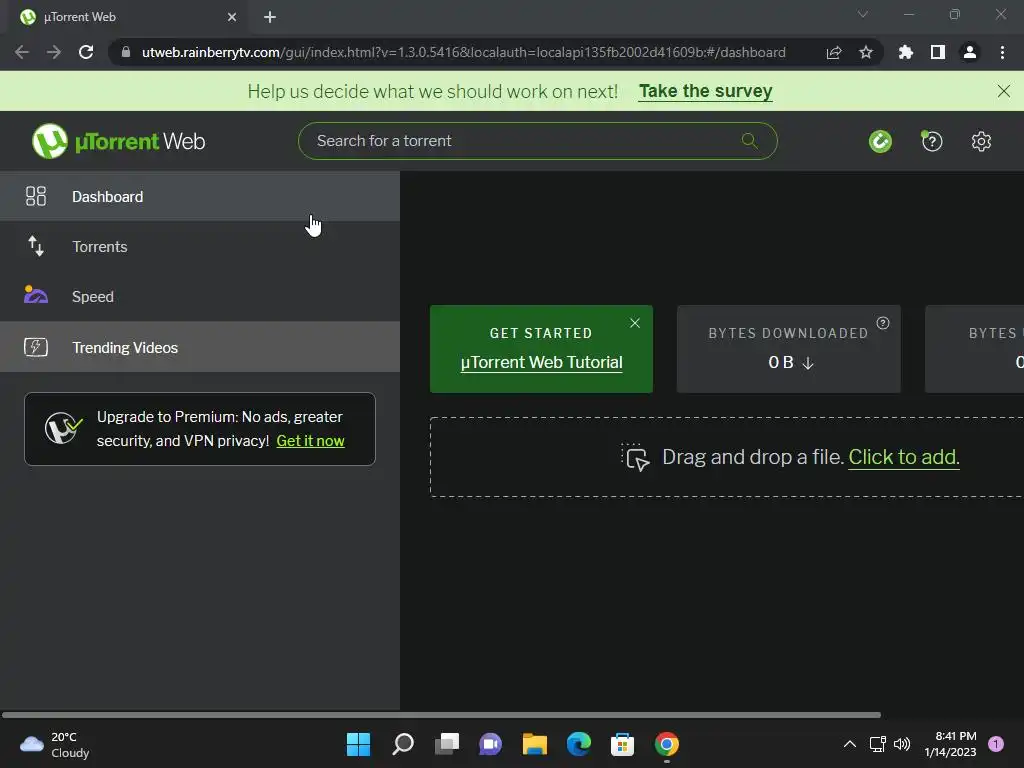Dismiss the survey banner

pos(1004,91)
